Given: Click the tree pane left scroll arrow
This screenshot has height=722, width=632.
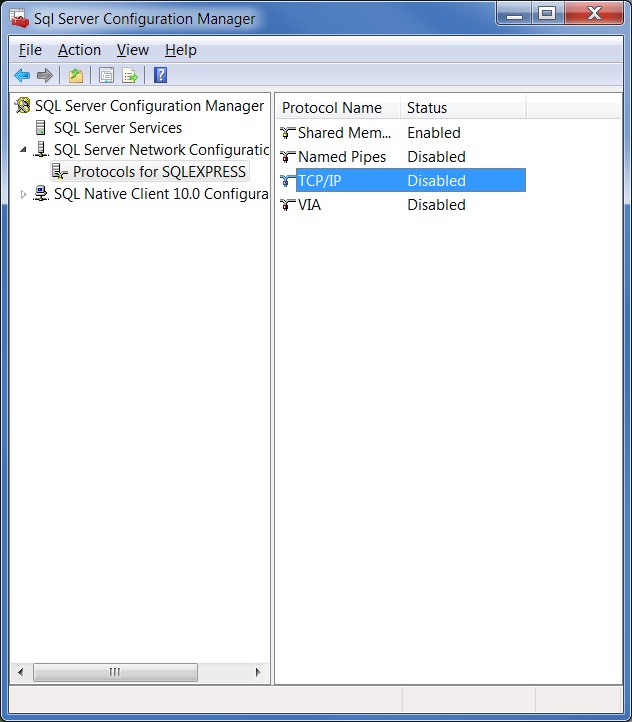Looking at the screenshot, I should pyautogui.click(x=21, y=672).
